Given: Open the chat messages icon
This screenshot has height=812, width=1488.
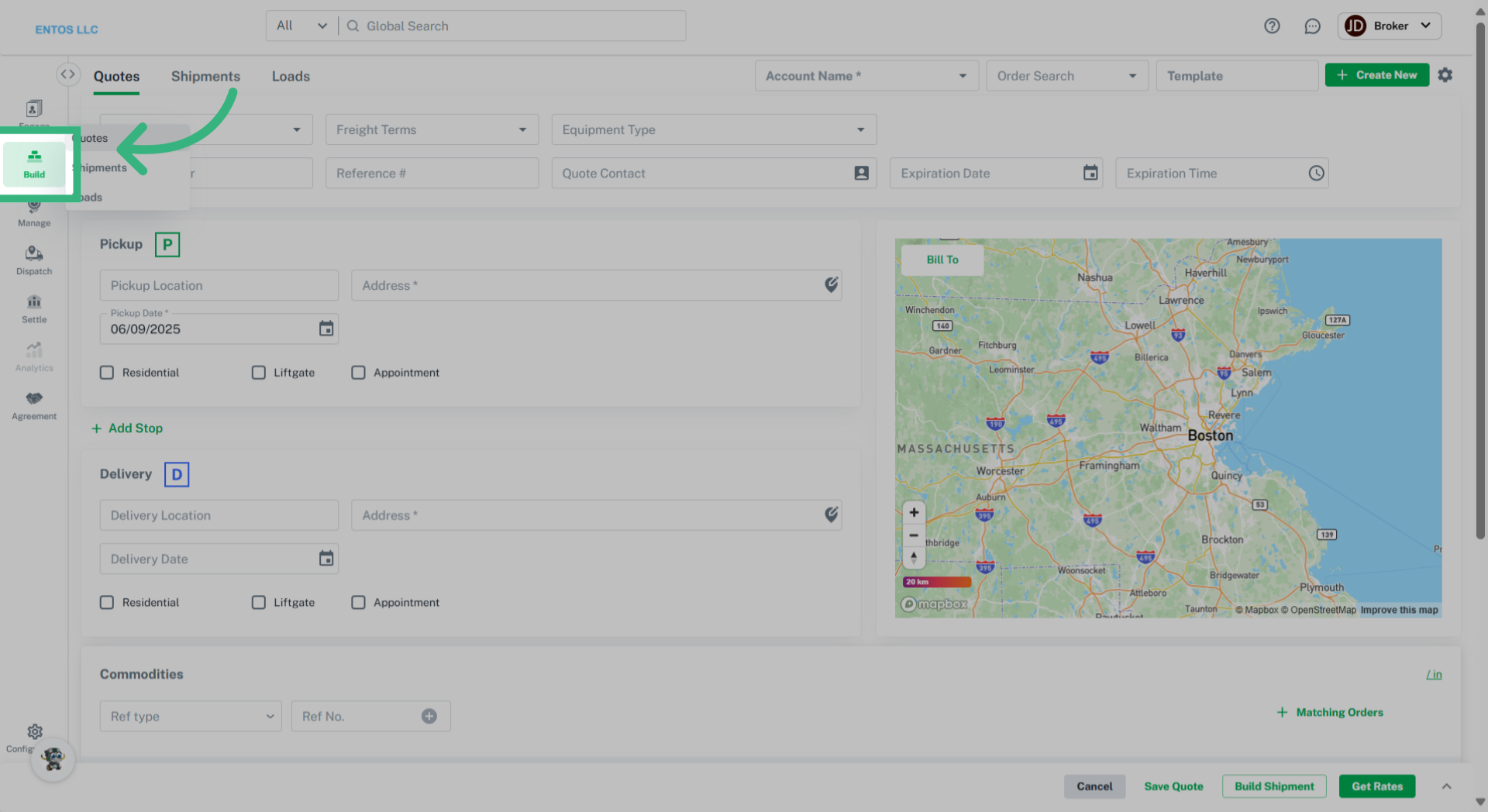Looking at the screenshot, I should tap(1312, 26).
